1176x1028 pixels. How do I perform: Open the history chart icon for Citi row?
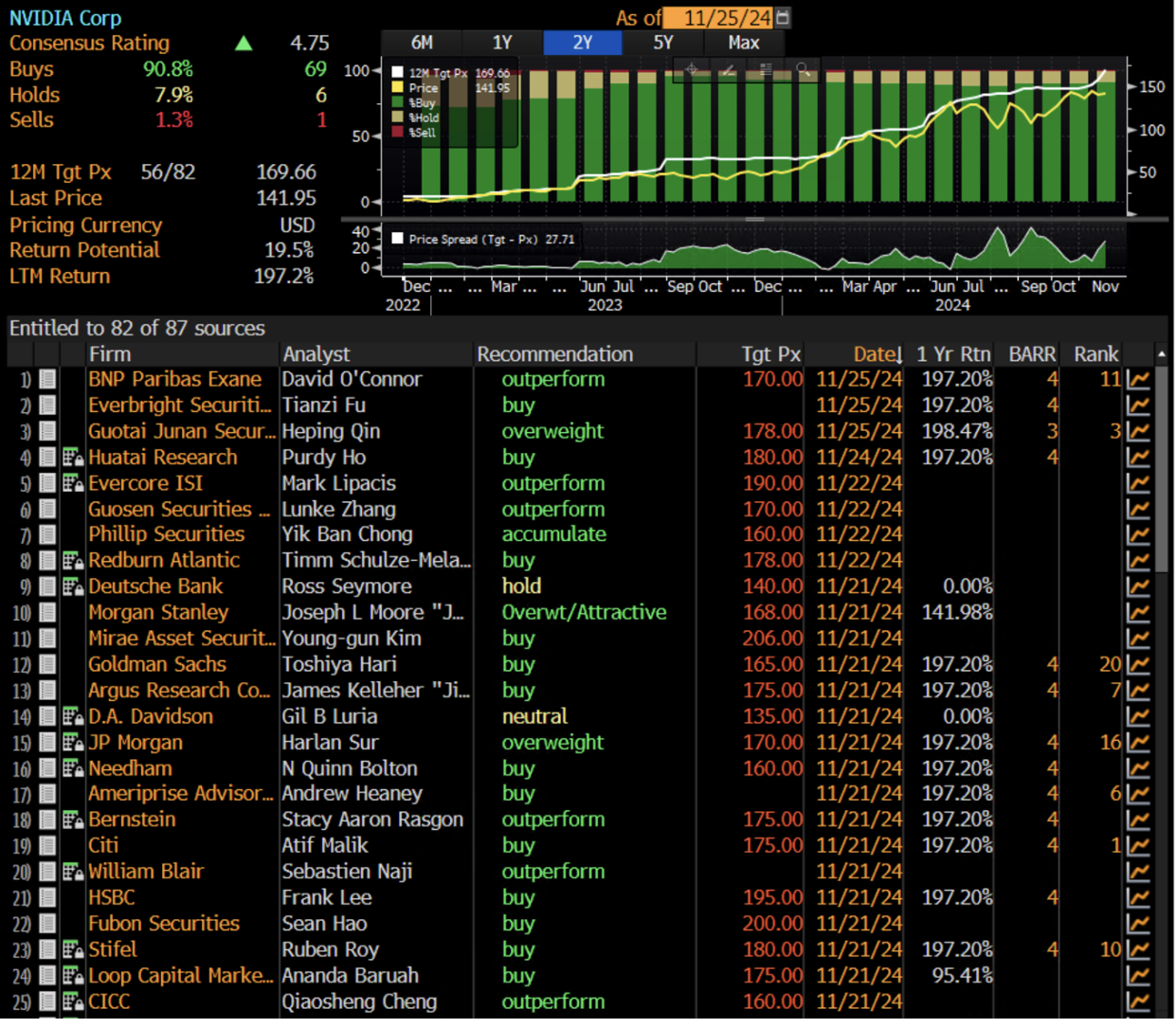coord(1138,846)
